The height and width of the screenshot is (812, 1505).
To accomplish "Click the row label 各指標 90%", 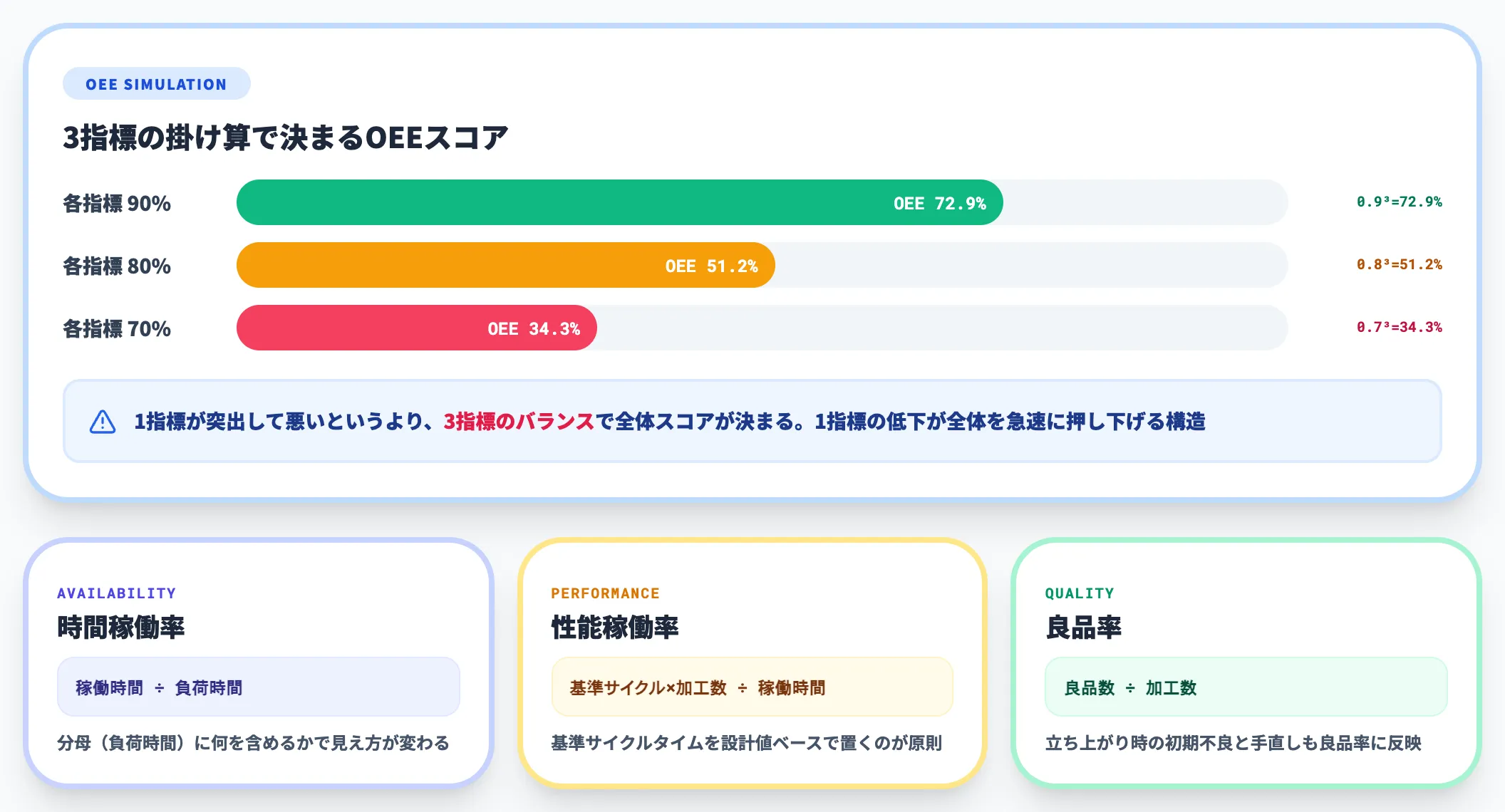I will click(117, 204).
